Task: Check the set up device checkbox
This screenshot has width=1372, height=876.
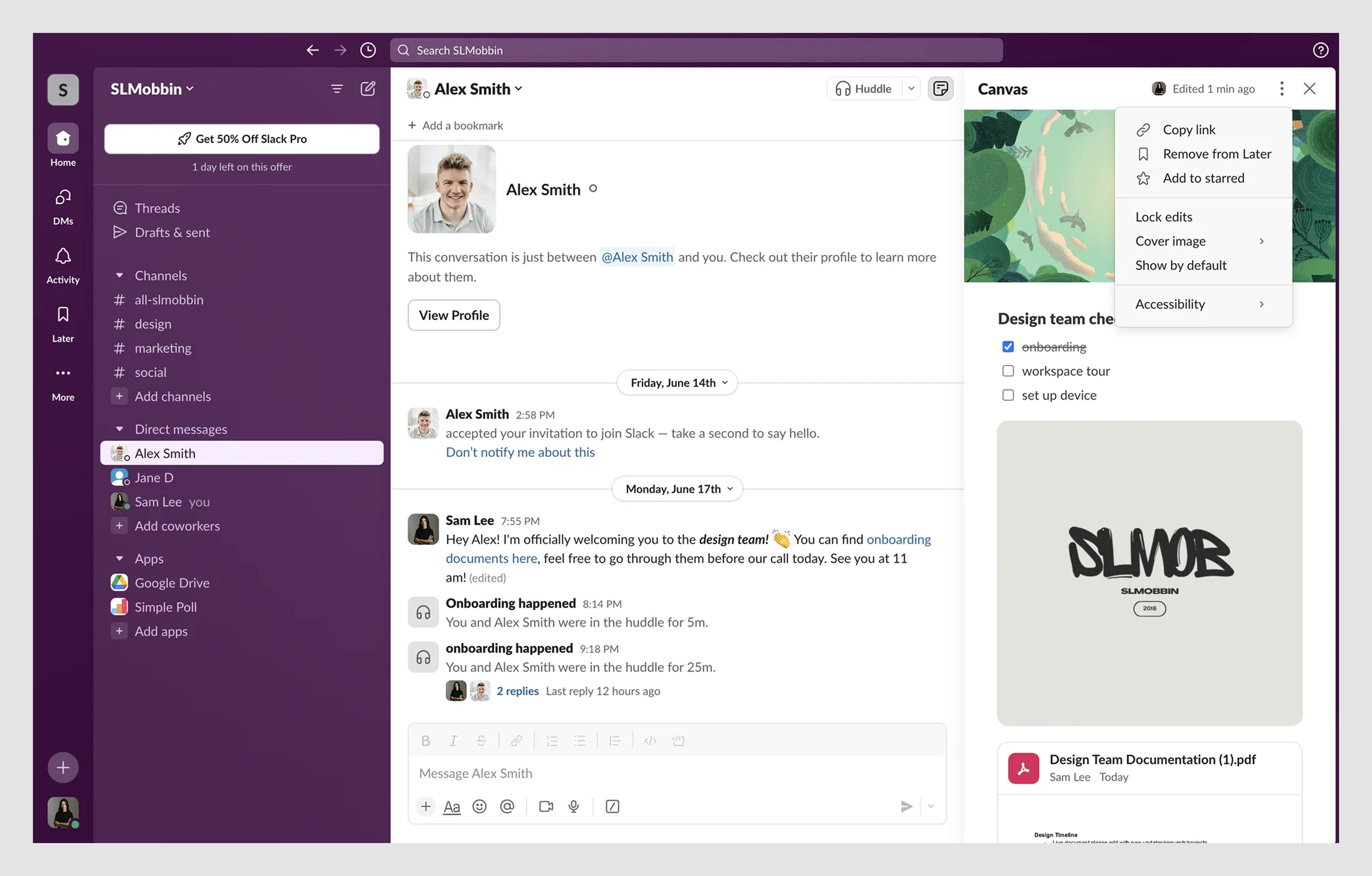Action: tap(1007, 395)
